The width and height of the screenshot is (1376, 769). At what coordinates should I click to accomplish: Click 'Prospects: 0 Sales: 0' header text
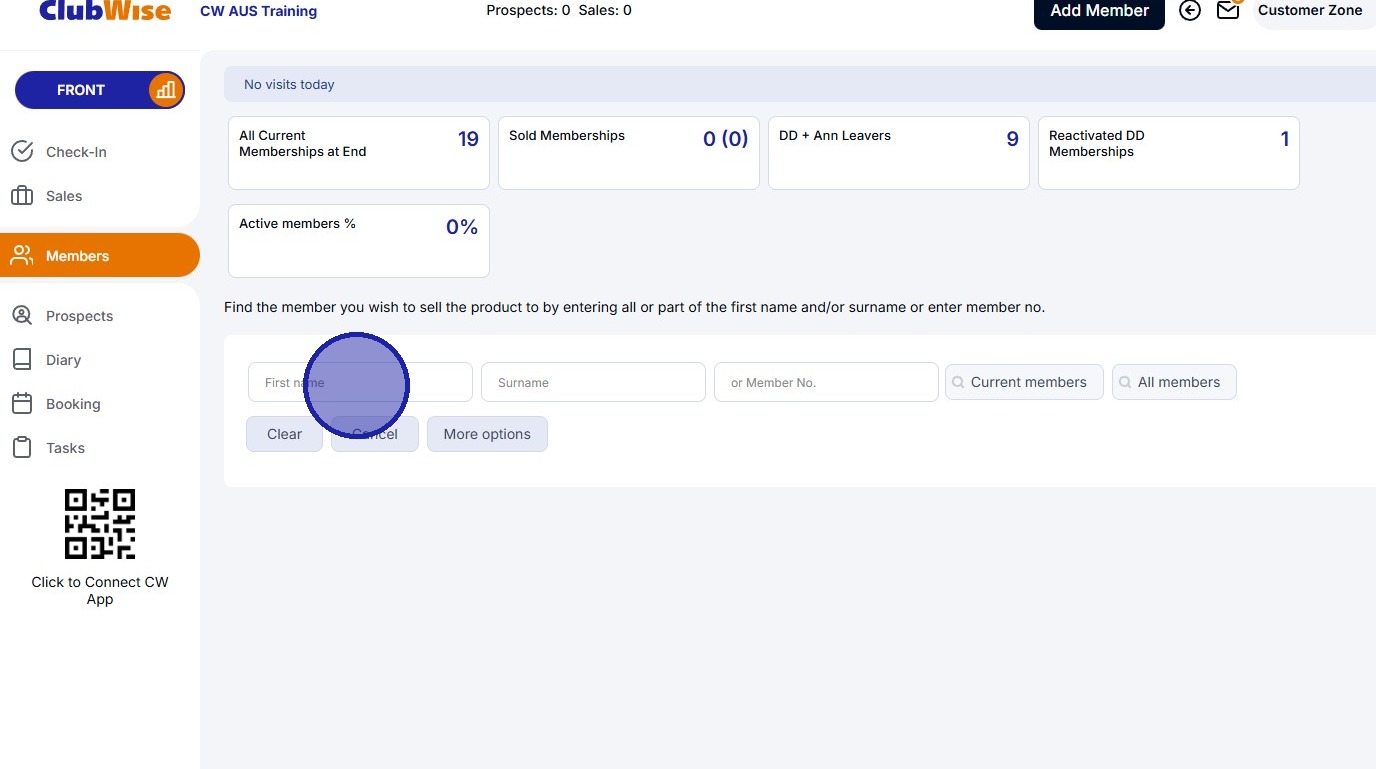(x=559, y=10)
